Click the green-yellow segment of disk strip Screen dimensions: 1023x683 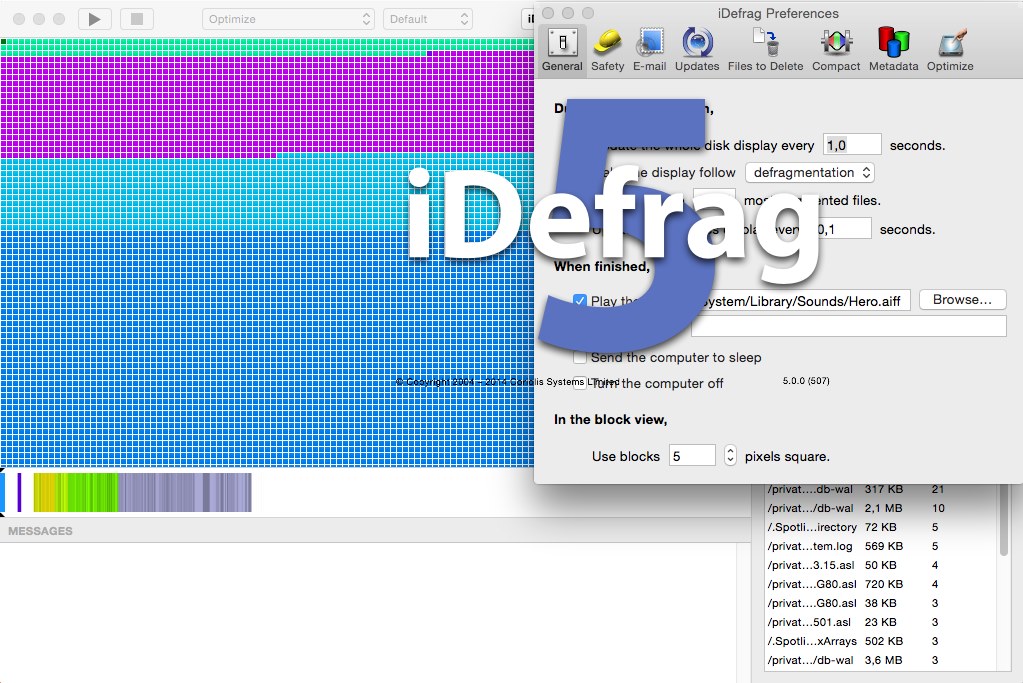coord(76,492)
